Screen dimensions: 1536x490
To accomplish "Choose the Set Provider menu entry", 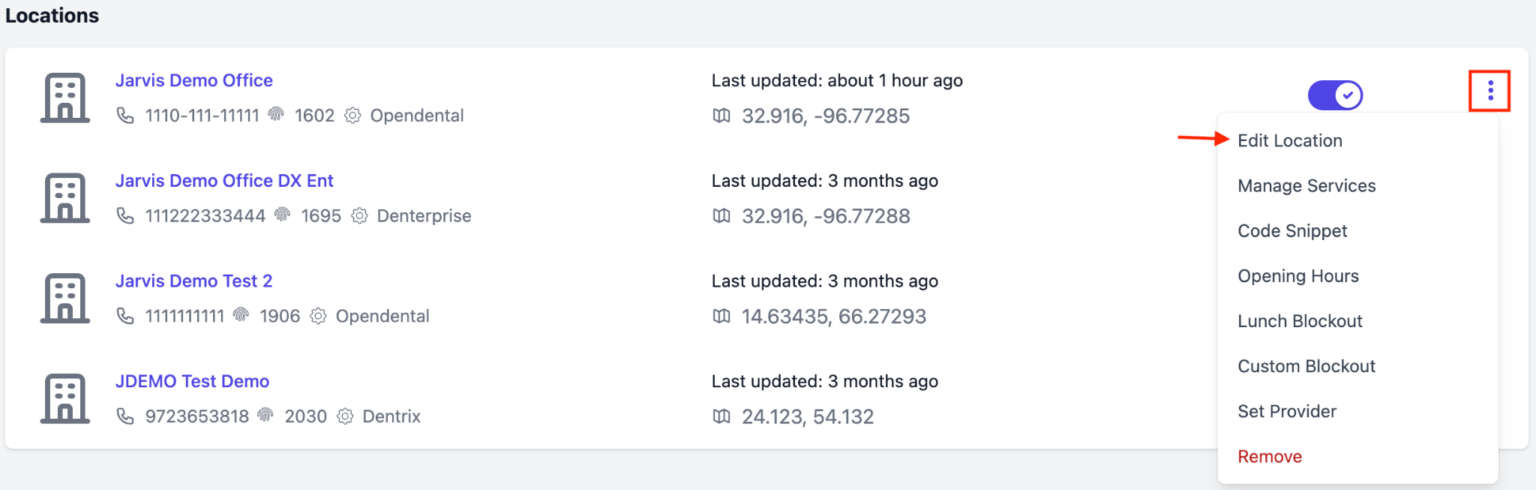I will click(x=1287, y=411).
